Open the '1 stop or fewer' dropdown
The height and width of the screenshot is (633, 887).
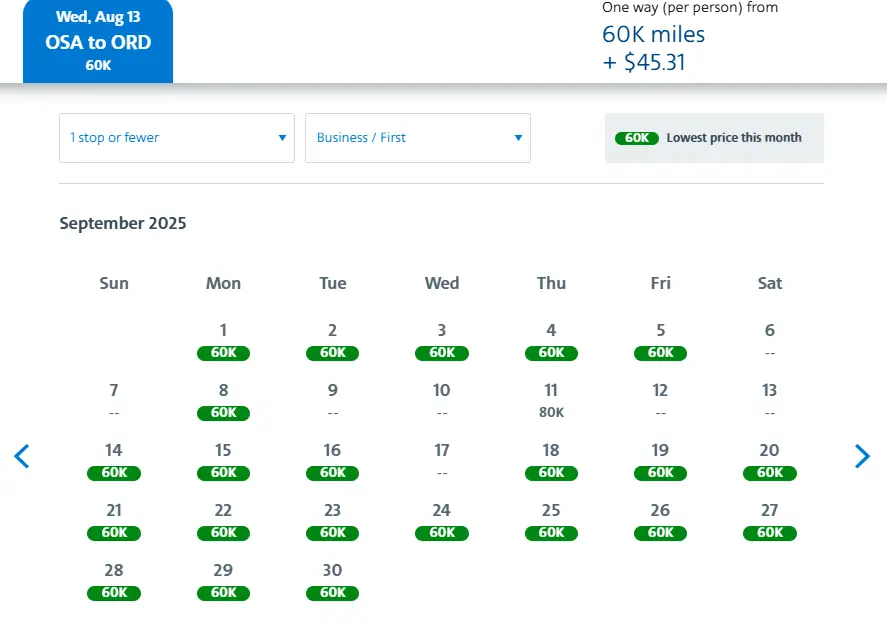tap(177, 138)
